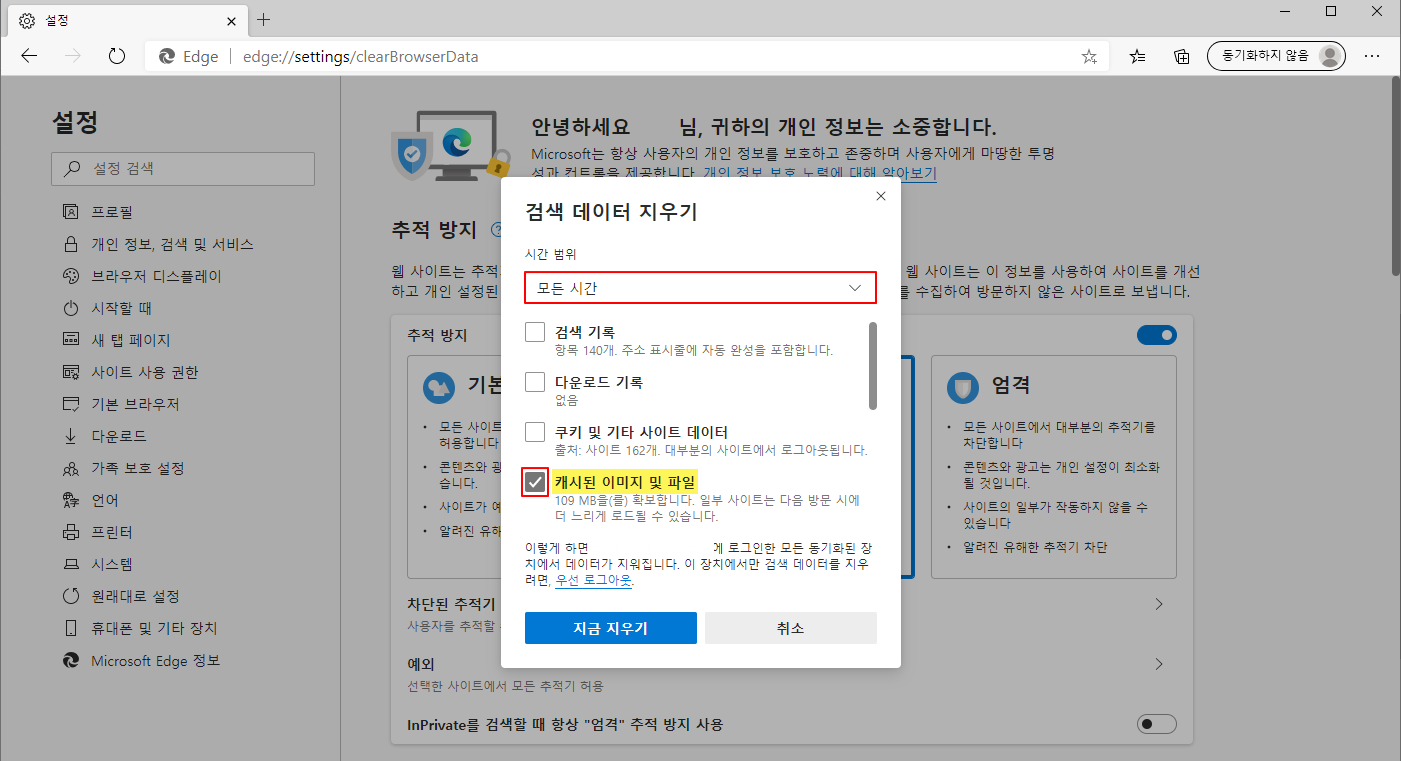
Task: Add page to favorites star icon
Action: click(x=1089, y=57)
